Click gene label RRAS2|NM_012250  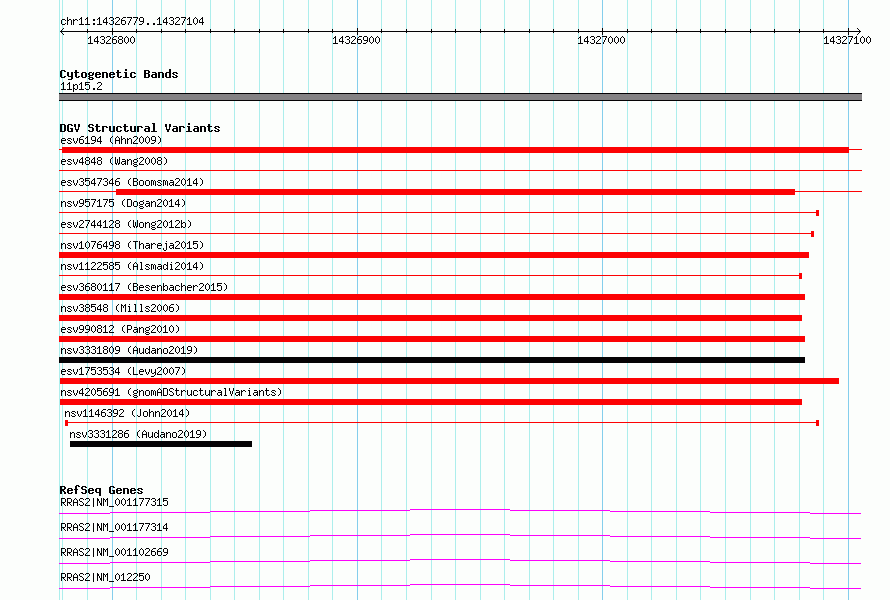tap(105, 577)
